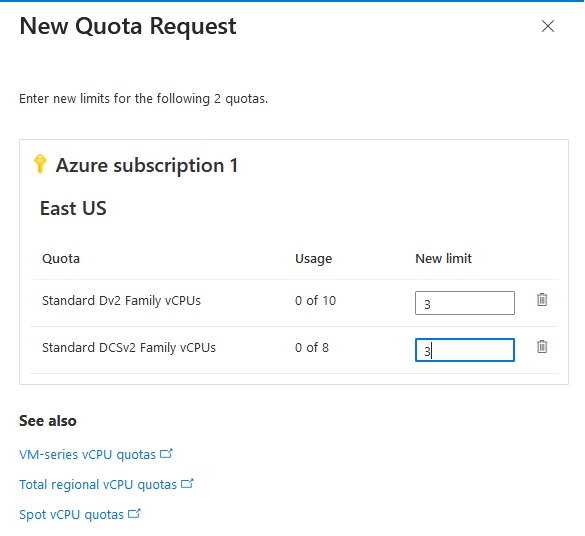
Task: Click external link icon beside VM-series vCPU quotas
Action: 166,453
